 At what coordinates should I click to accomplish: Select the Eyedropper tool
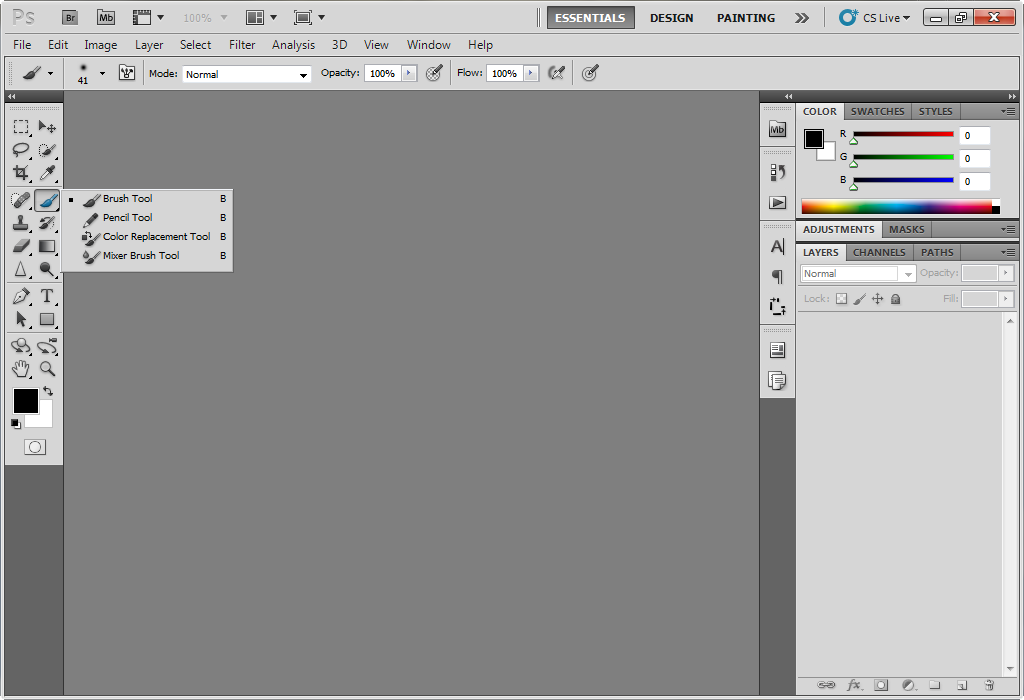point(47,174)
